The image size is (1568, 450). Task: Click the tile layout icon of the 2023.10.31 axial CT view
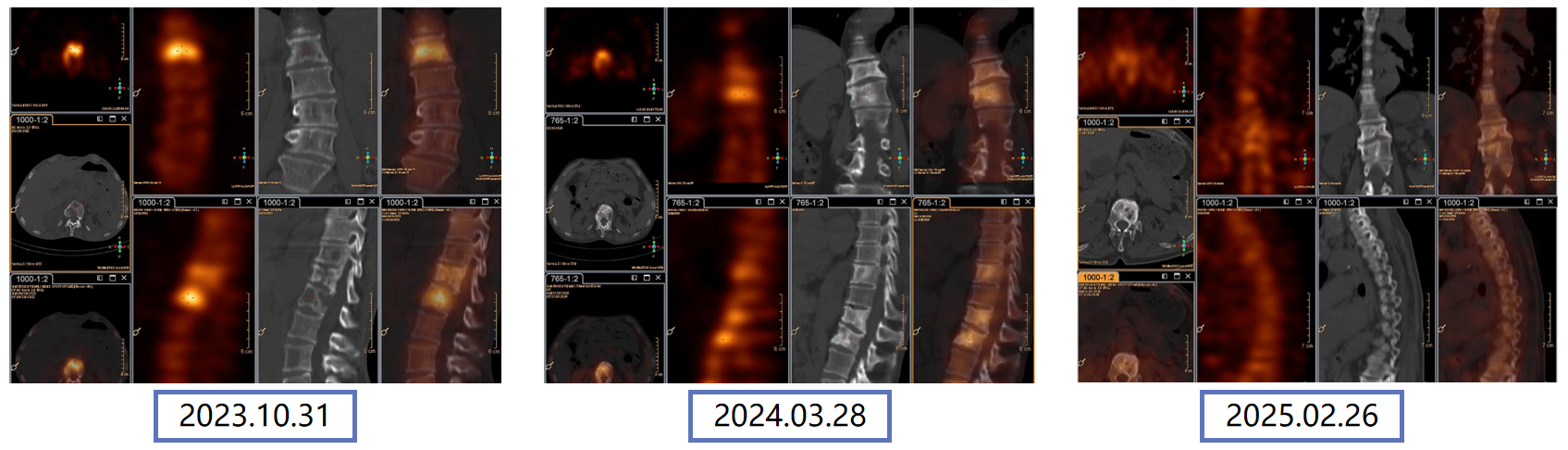coord(100,119)
